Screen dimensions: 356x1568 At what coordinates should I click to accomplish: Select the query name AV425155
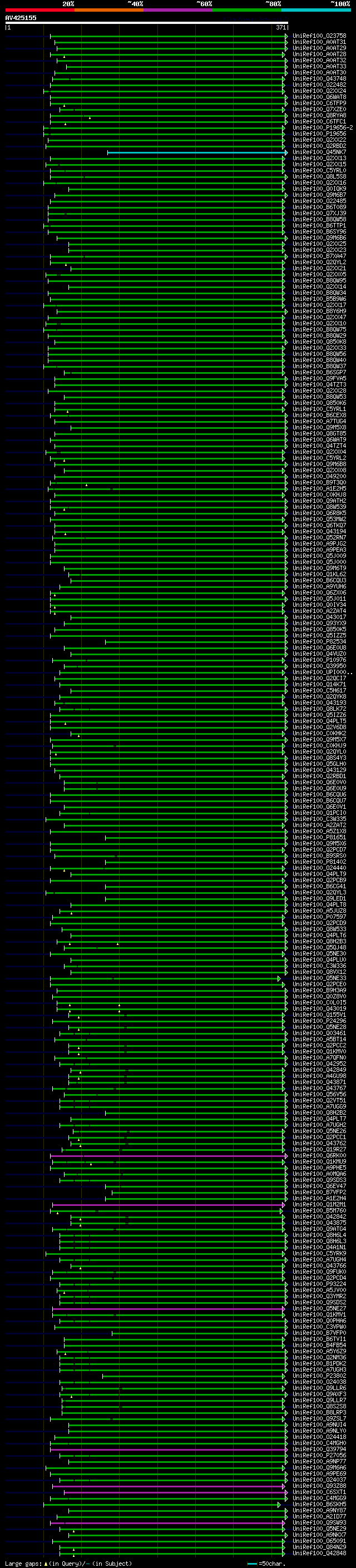click(x=21, y=18)
